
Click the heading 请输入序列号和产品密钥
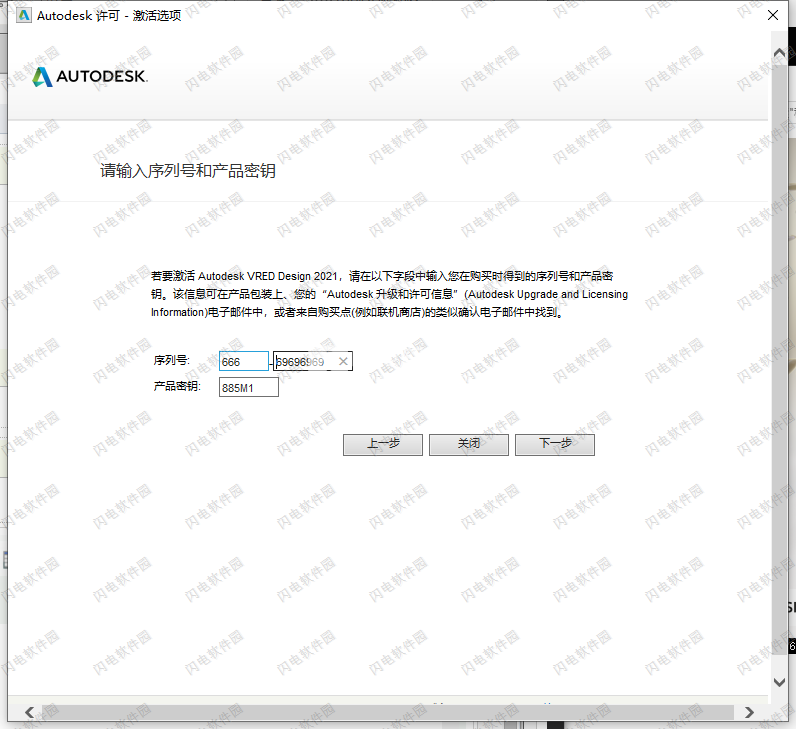tap(188, 171)
